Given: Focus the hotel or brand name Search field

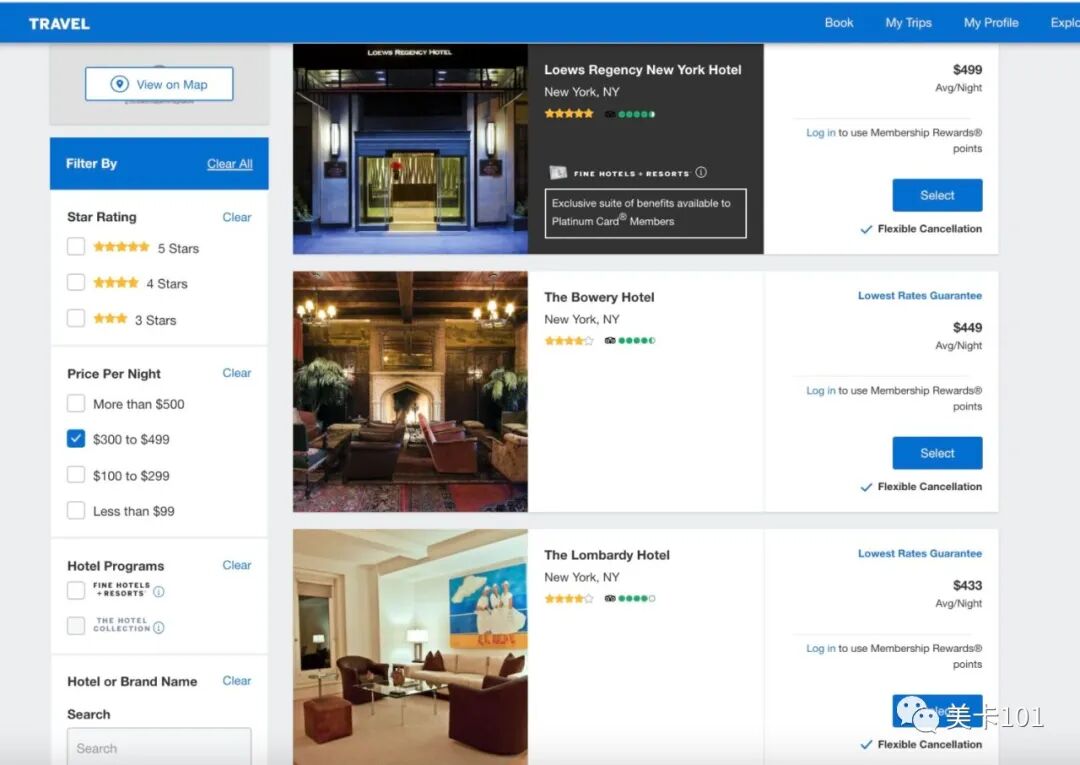Looking at the screenshot, I should click(x=159, y=747).
